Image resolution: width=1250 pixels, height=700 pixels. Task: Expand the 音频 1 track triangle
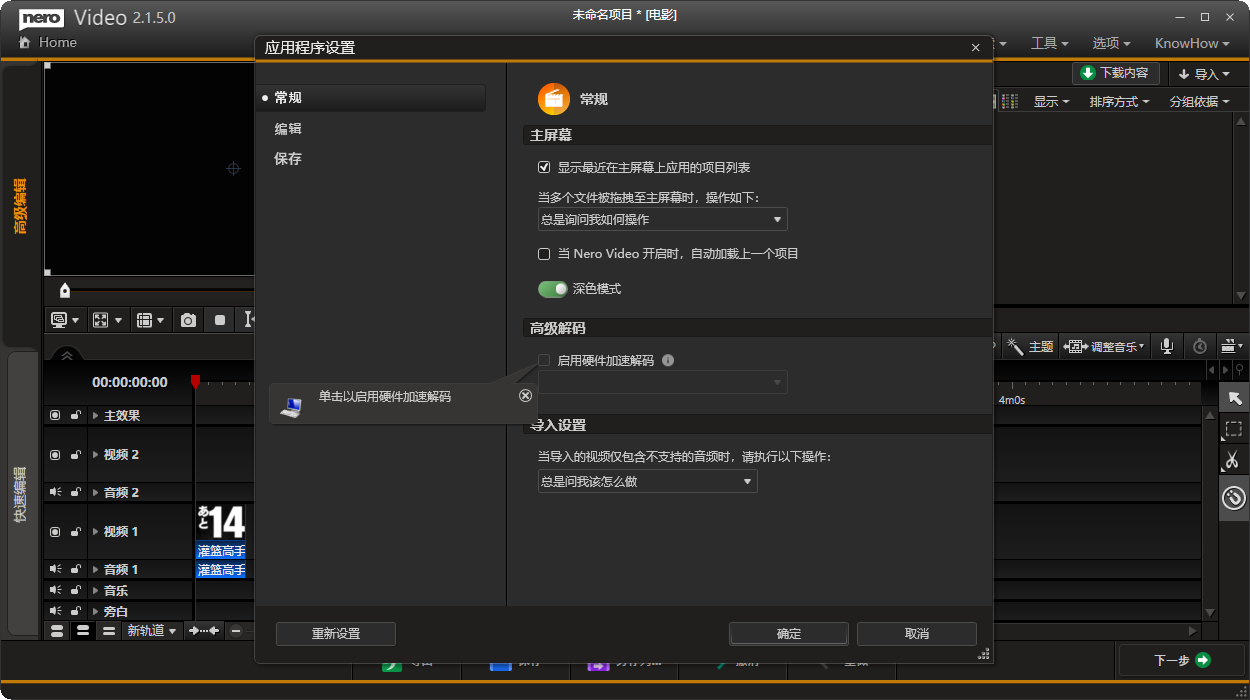point(96,569)
